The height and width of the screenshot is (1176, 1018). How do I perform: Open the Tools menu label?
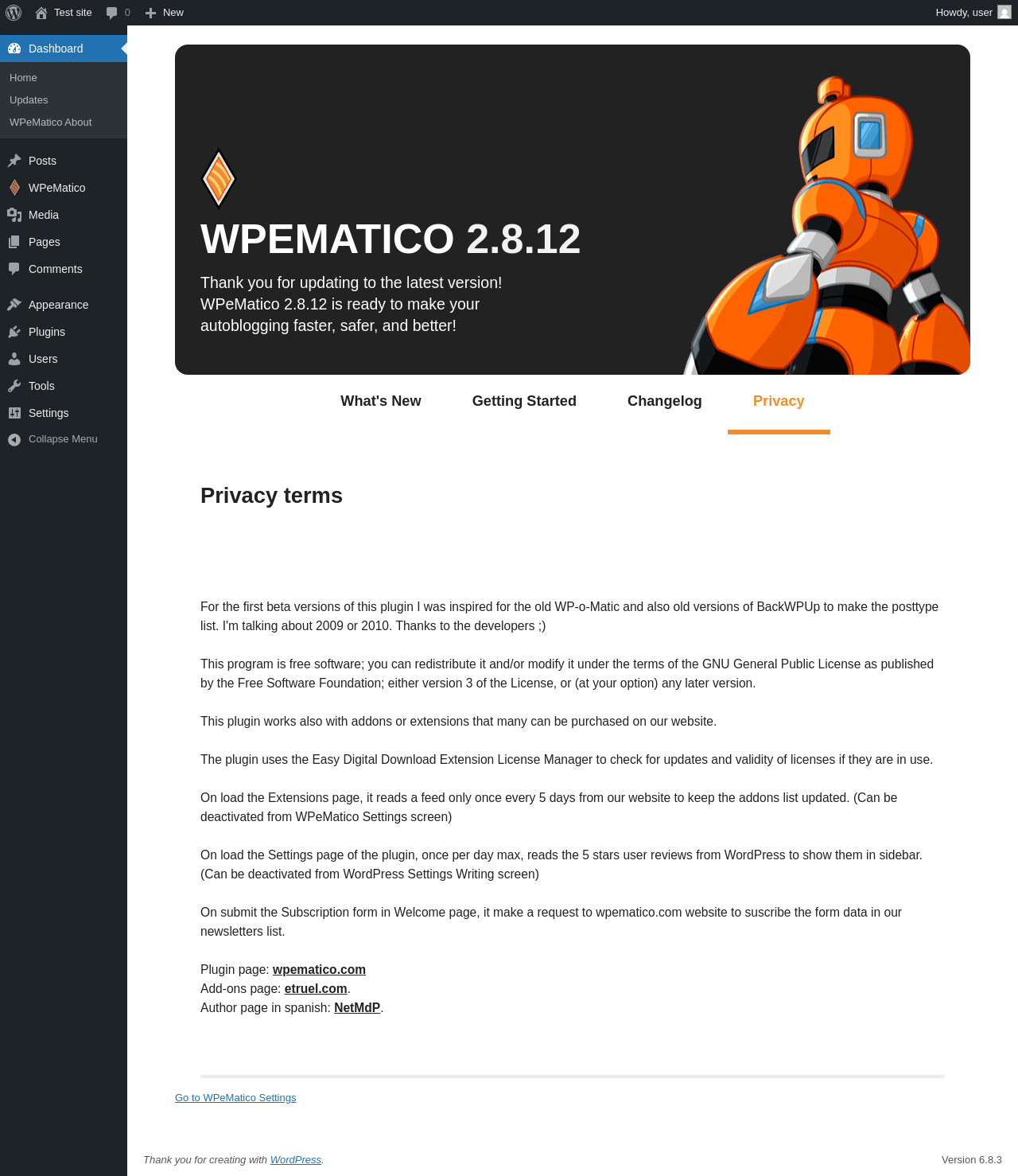tap(41, 386)
